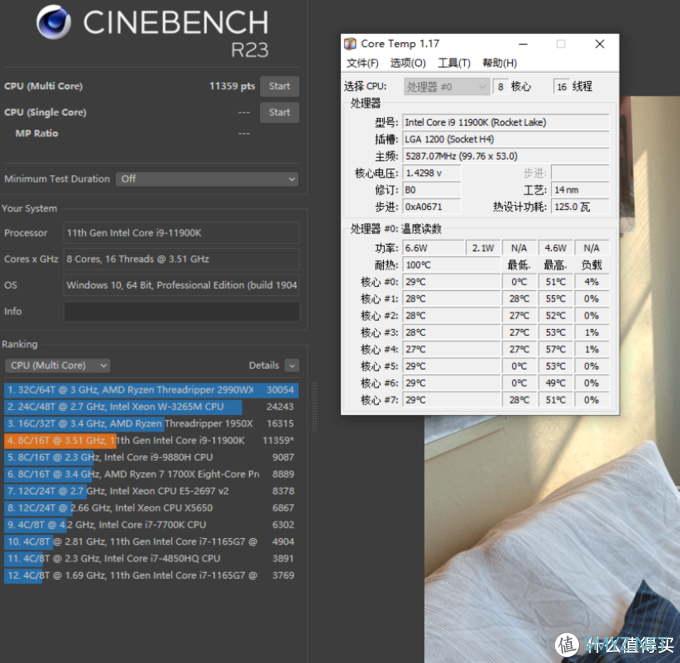
Task: Select ranking row Xeon E5-2697 v2
Action: (151, 491)
